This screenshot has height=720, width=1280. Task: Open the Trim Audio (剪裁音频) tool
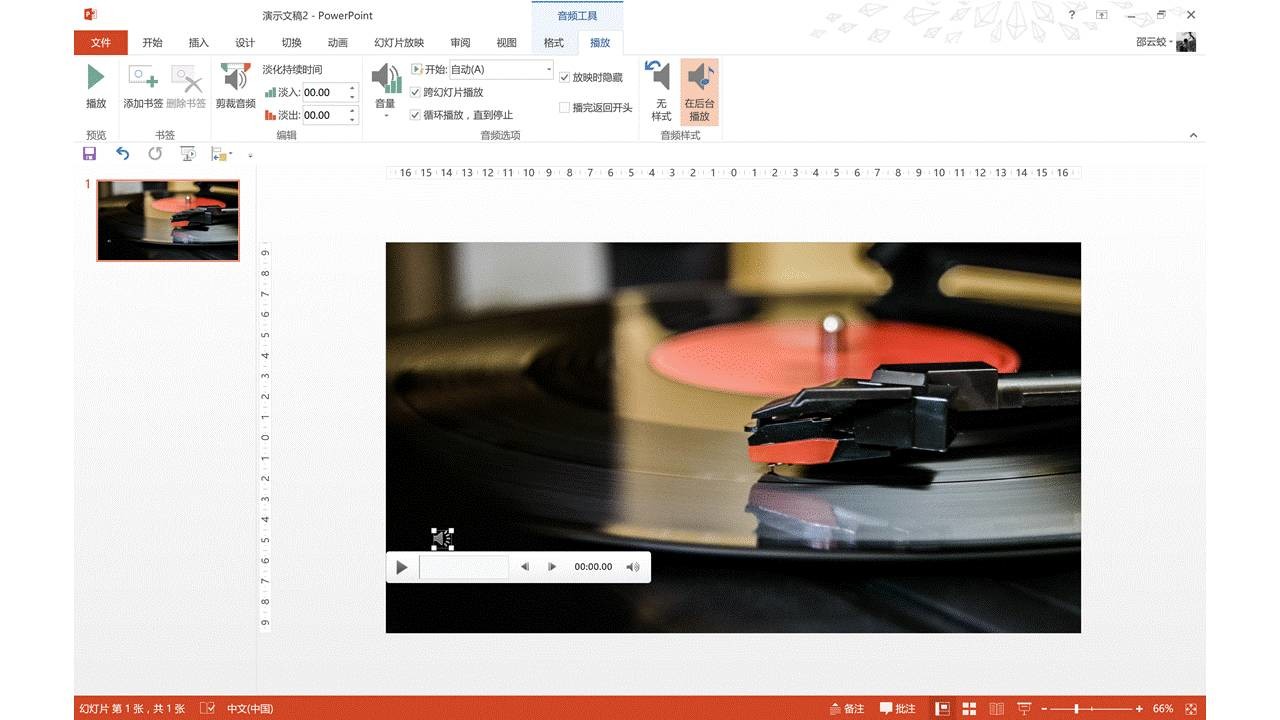coord(235,79)
